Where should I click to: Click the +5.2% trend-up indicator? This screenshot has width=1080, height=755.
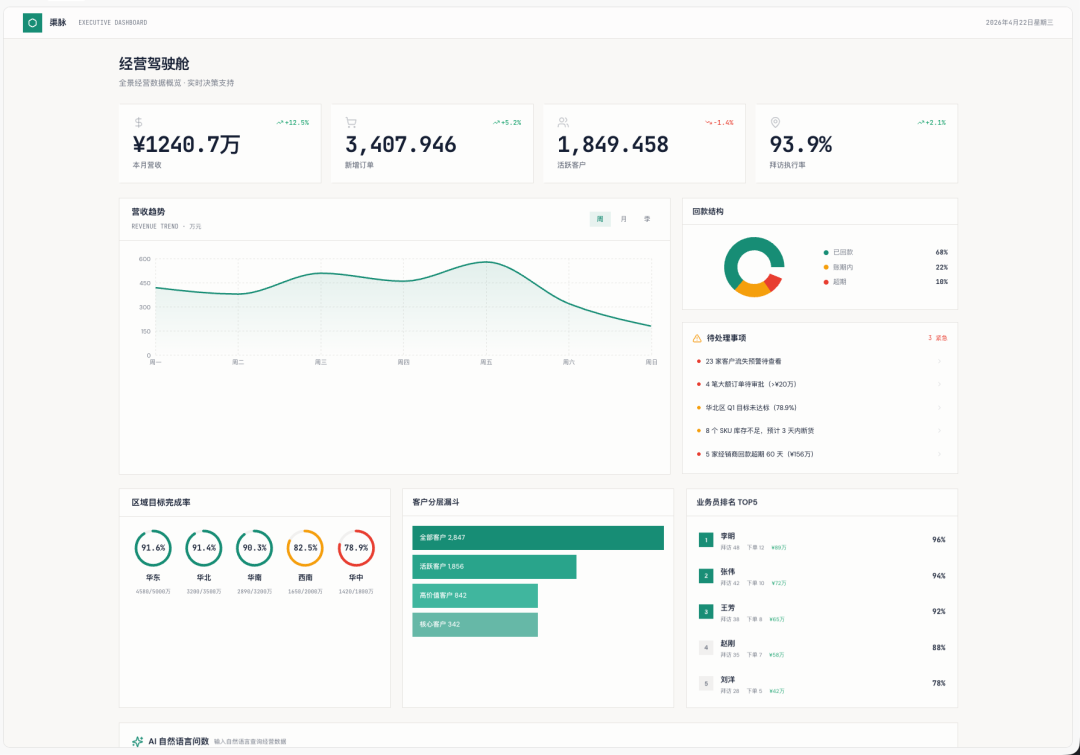(x=507, y=123)
